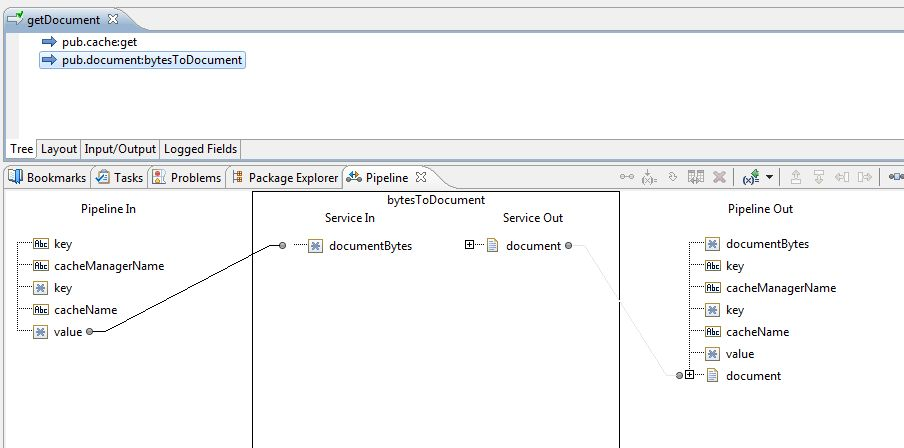Click the string icon beside Pipeline In cacheName
Viewport: 904px width, 448px height.
pyautogui.click(x=41, y=310)
